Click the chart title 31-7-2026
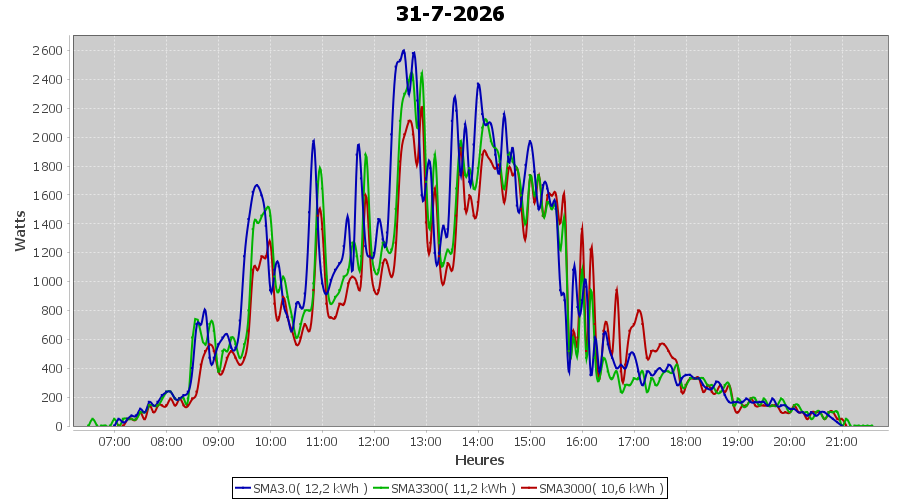The height and width of the screenshot is (500, 900). pyautogui.click(x=450, y=14)
